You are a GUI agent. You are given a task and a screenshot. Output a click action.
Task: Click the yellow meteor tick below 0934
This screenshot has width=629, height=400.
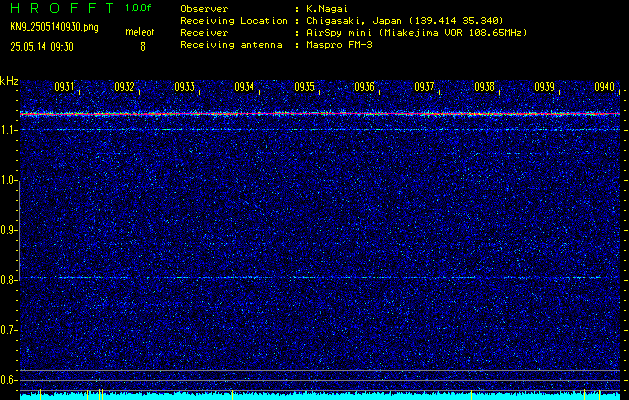(232, 394)
